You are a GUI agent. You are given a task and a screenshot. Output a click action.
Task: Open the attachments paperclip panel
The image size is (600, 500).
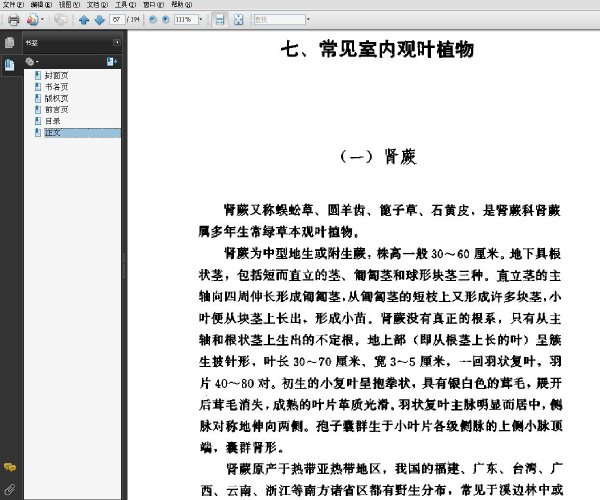pyautogui.click(x=10, y=489)
